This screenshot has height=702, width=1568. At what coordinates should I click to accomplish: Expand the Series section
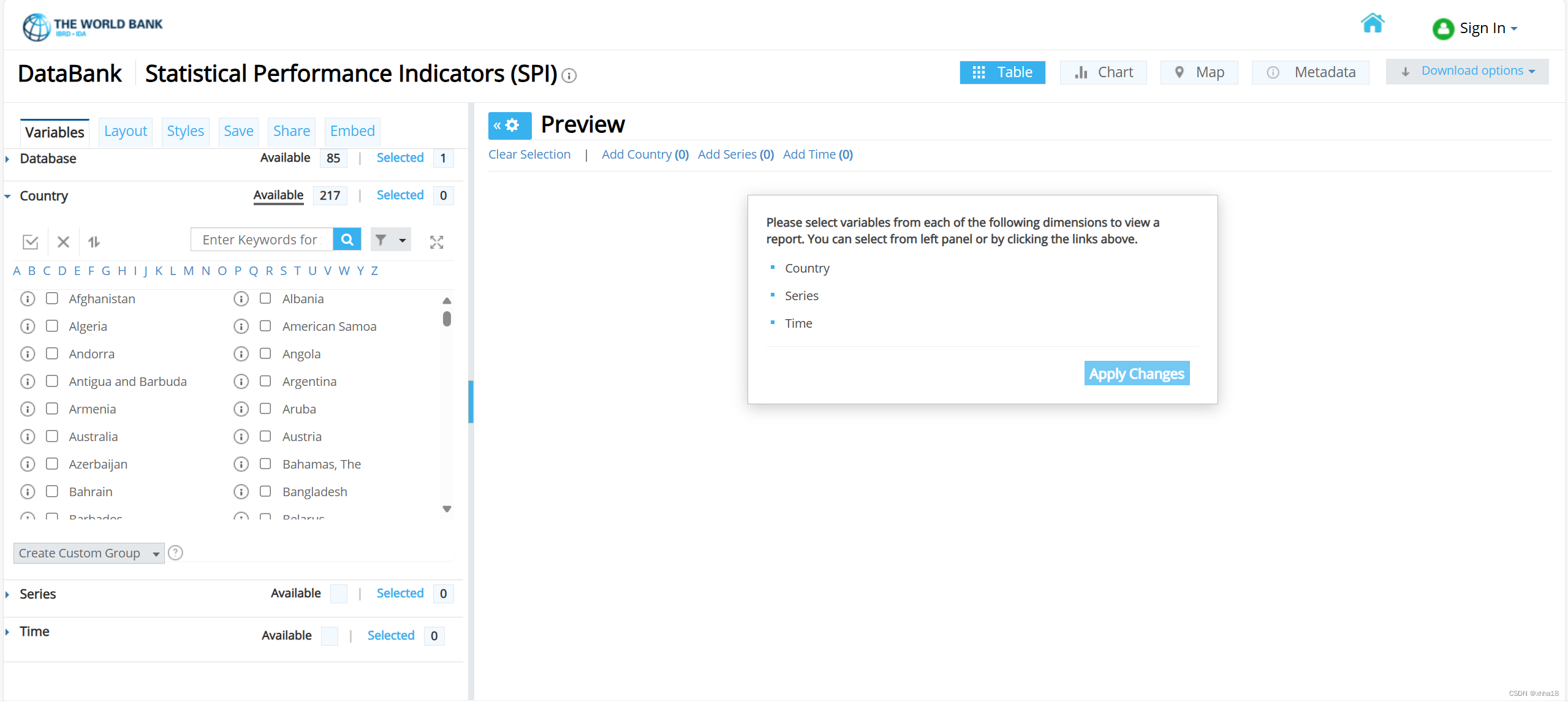[x=37, y=594]
